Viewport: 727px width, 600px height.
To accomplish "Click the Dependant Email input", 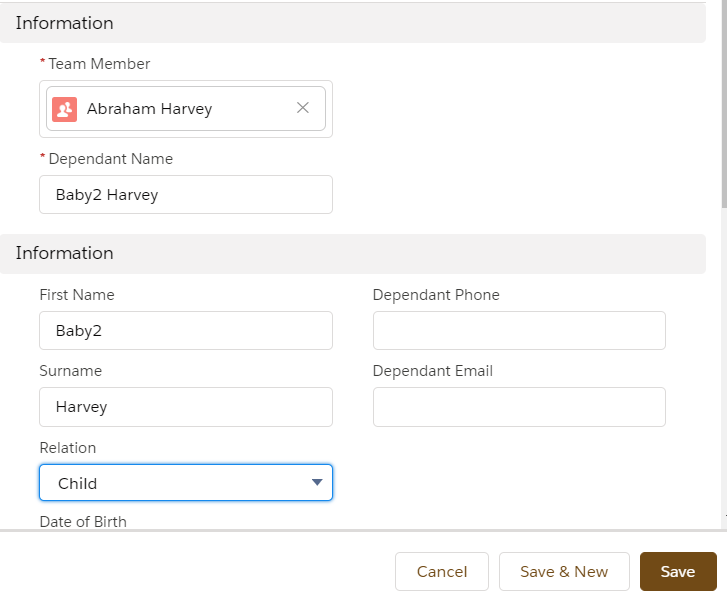I will [x=519, y=407].
